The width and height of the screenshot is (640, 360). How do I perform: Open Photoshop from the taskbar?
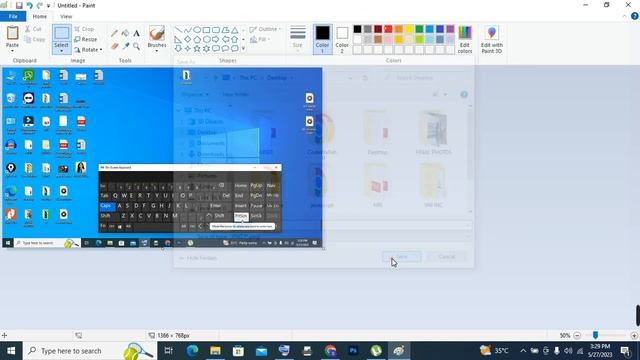pos(353,351)
